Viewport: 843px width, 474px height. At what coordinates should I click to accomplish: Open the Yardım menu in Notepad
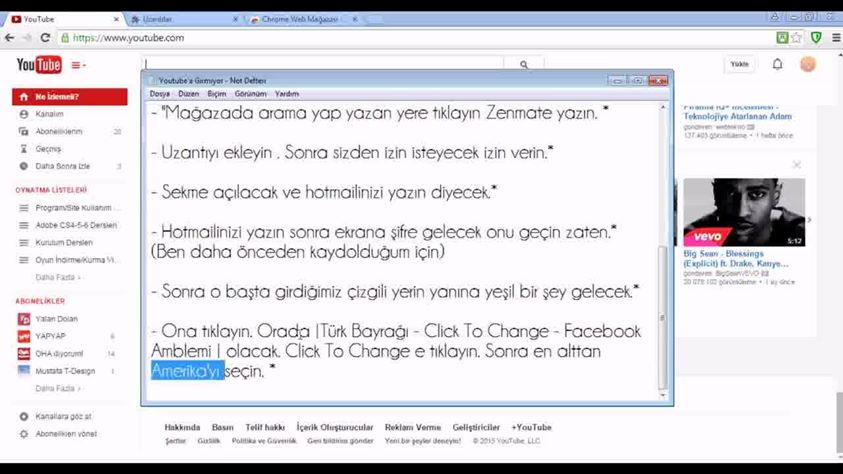[x=287, y=94]
